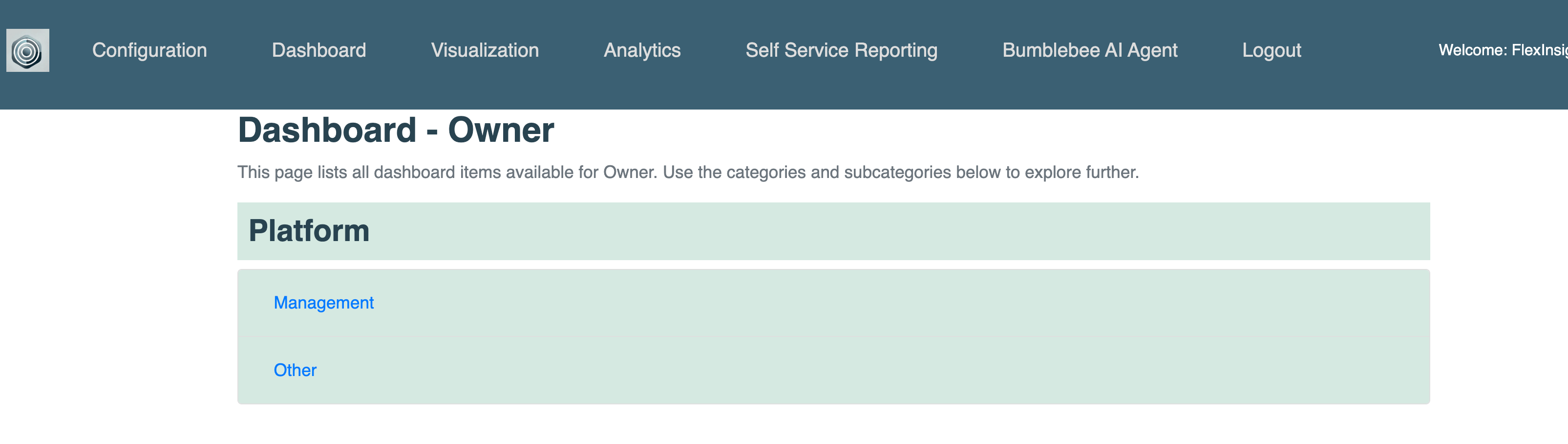Open the Visualization menu item
The image size is (1568, 444).
click(x=485, y=50)
